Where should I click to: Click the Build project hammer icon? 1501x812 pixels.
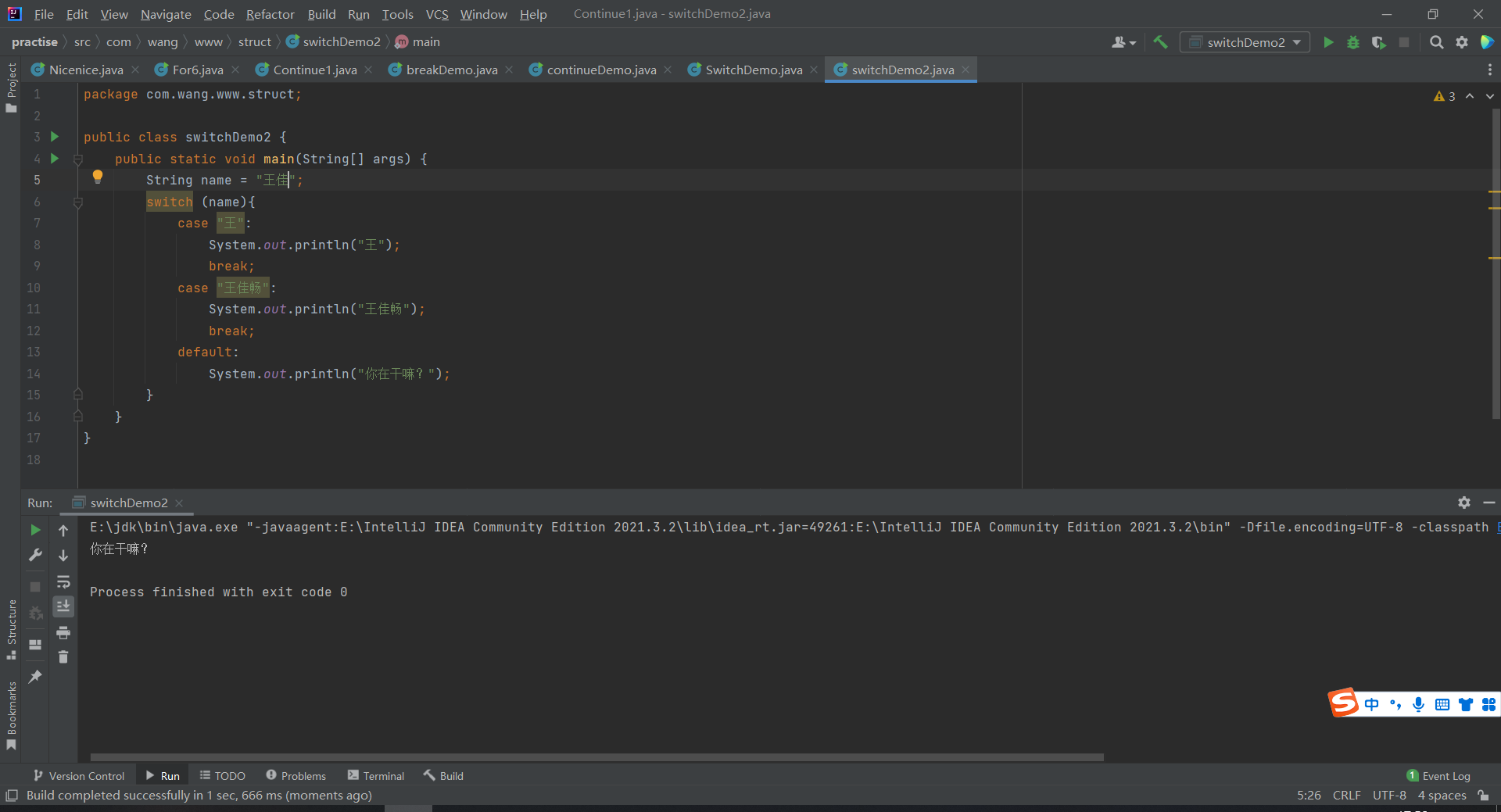point(1160,42)
